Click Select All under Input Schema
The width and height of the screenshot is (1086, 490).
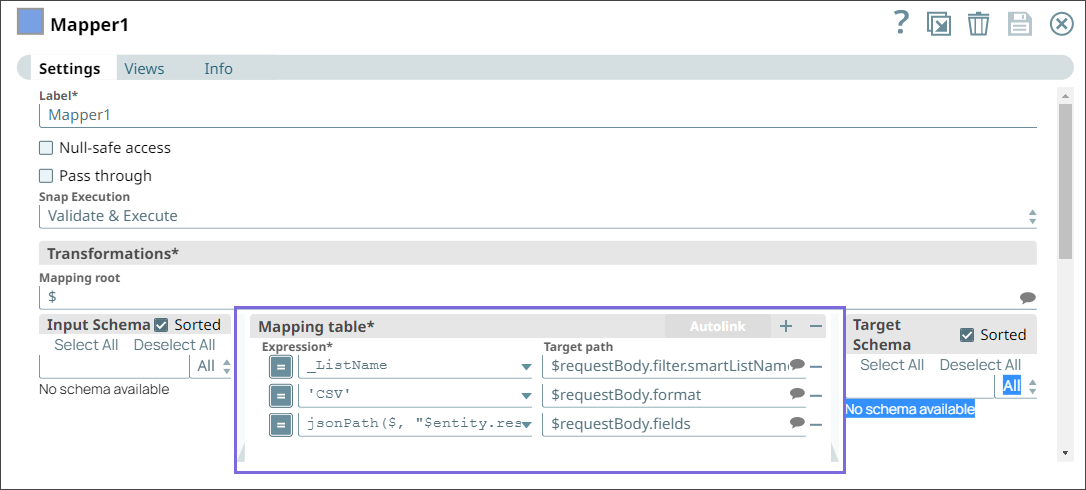[x=86, y=344]
